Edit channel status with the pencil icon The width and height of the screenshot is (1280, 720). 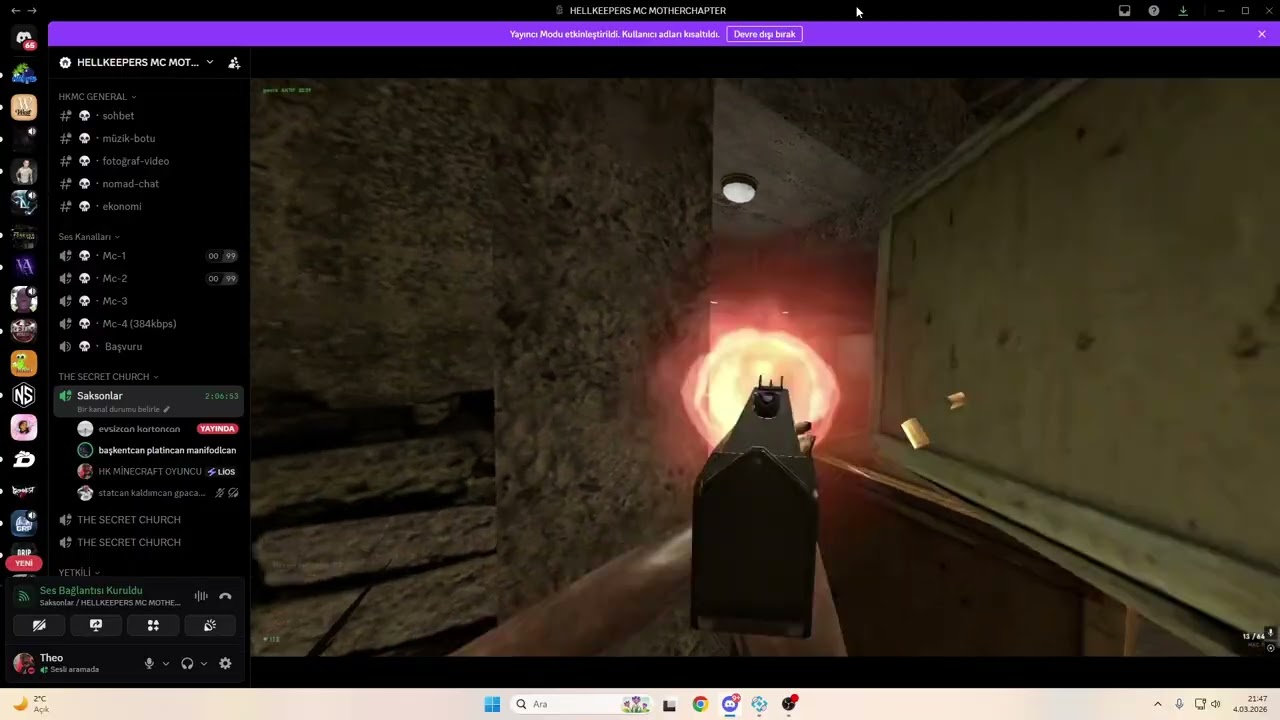(167, 409)
